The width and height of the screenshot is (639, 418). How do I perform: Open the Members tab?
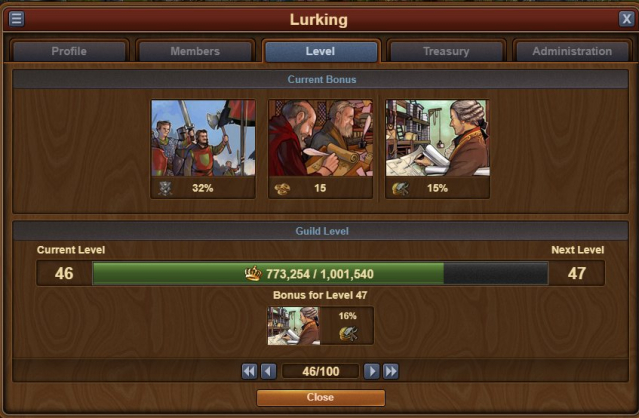tap(195, 51)
